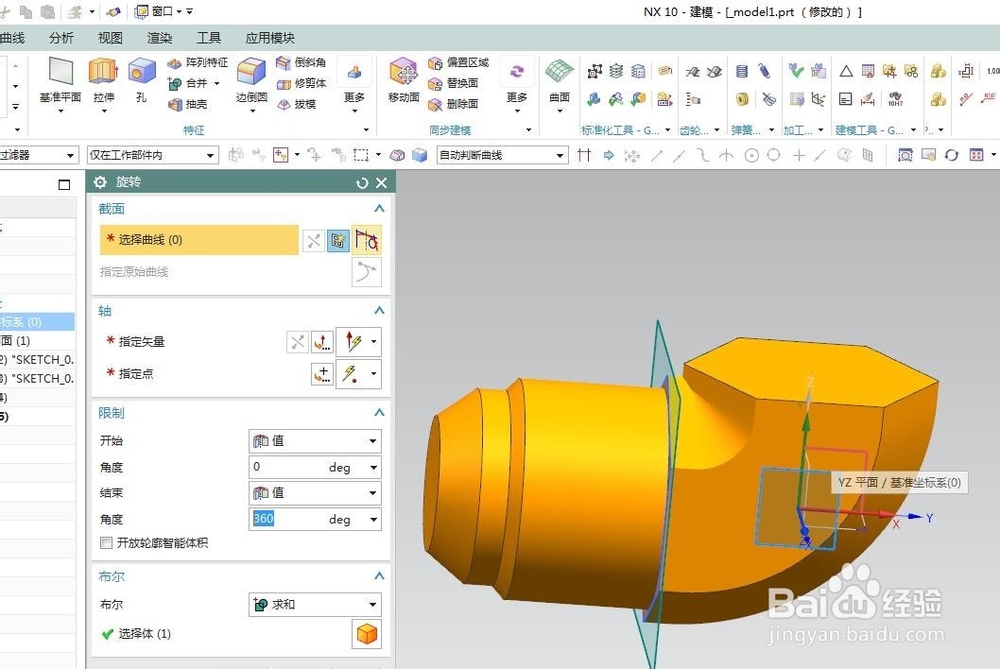Screen dimensions: 1000x669
Task: Open the vector dialog icon beside 指定矢量
Action: [x=322, y=342]
